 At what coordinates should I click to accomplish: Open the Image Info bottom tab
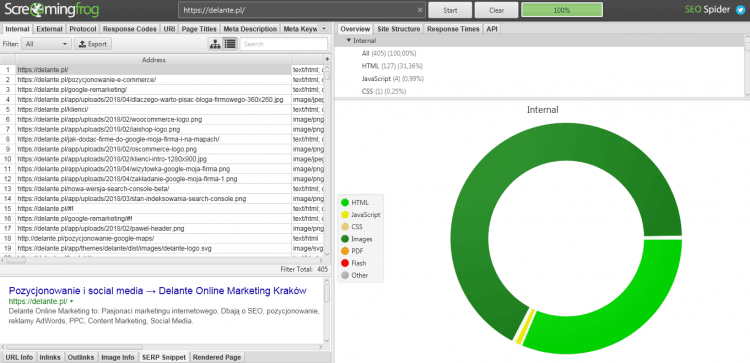coord(119,357)
